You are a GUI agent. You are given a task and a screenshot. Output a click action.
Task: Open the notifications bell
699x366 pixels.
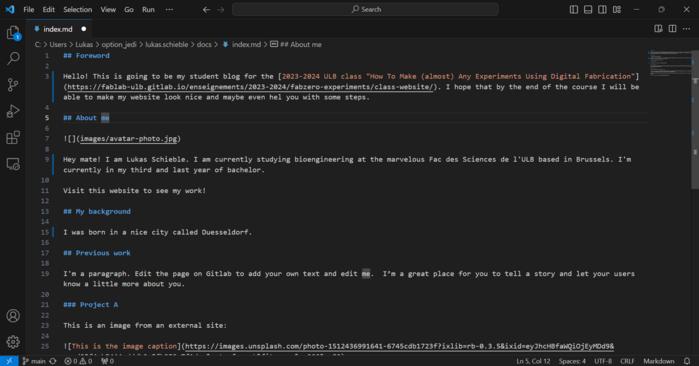[687, 361]
